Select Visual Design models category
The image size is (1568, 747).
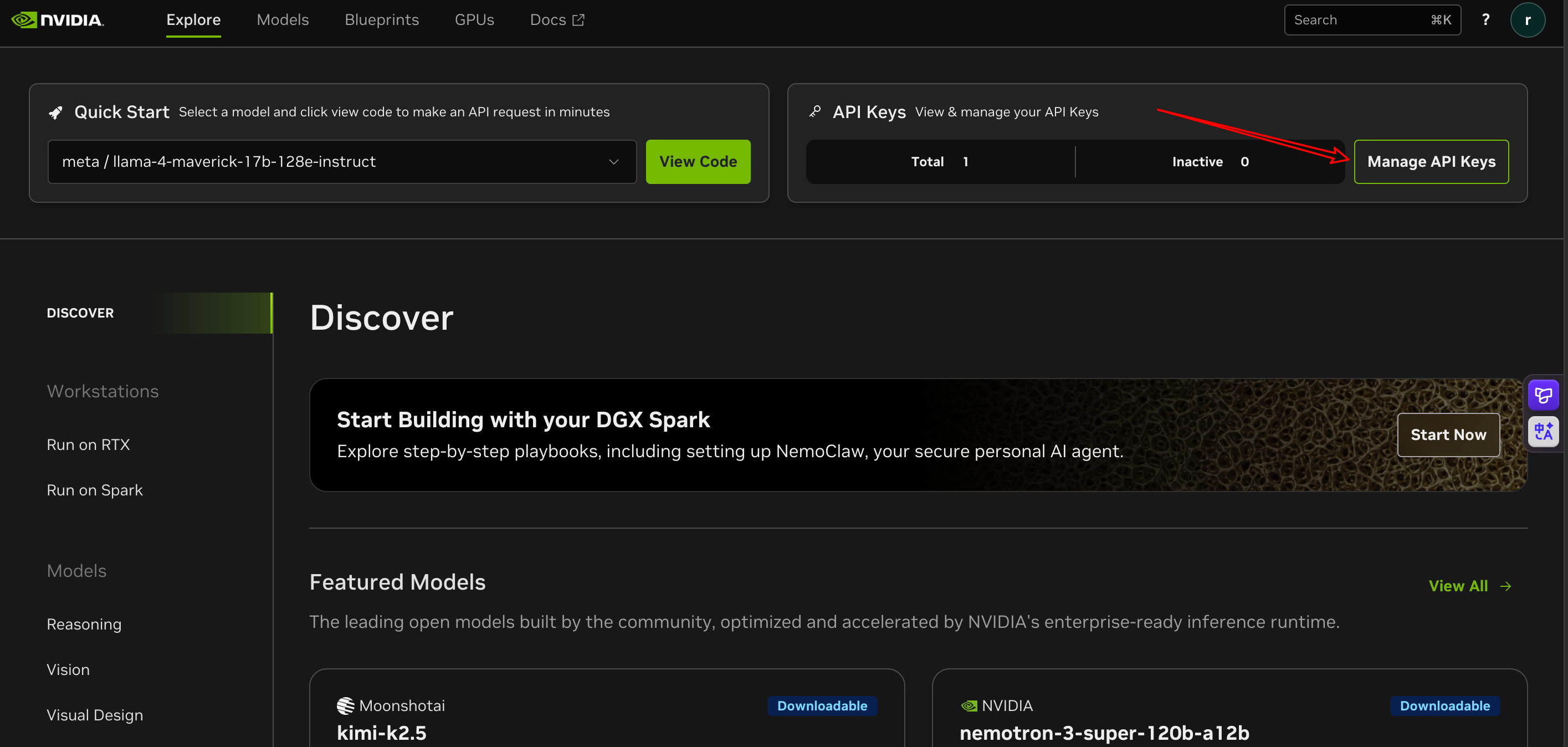(95, 715)
